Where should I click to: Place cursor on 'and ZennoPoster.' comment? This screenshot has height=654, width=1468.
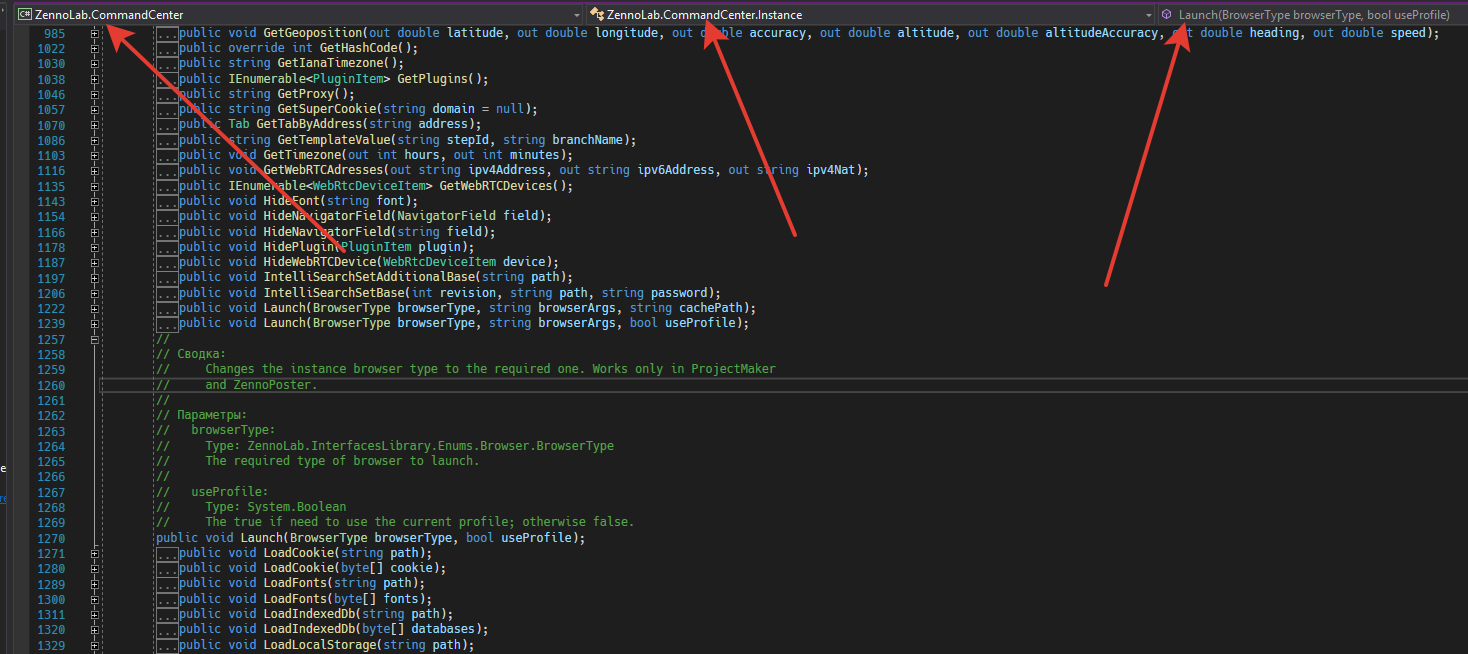pyautogui.click(x=261, y=385)
